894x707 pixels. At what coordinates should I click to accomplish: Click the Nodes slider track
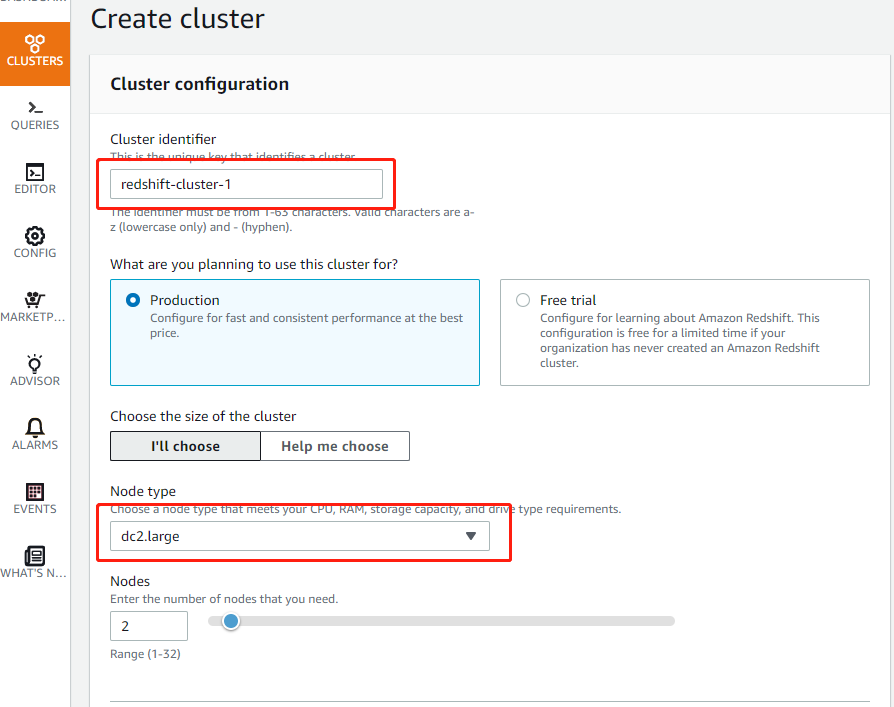[x=442, y=621]
